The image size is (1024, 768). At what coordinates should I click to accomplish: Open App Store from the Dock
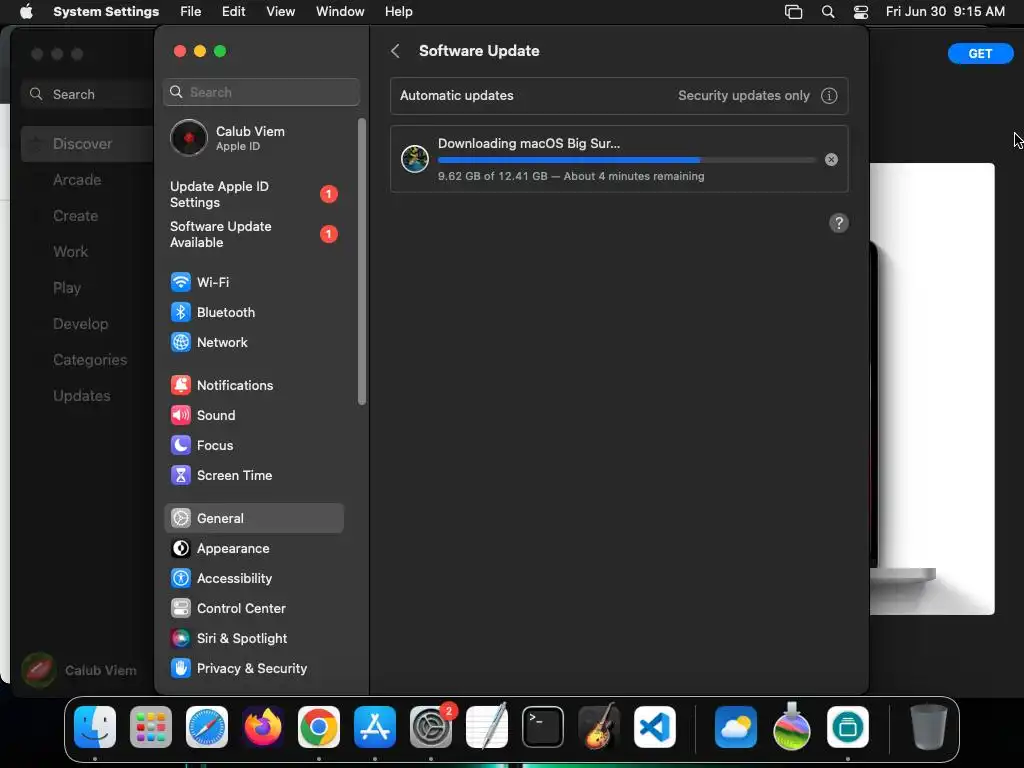[375, 727]
